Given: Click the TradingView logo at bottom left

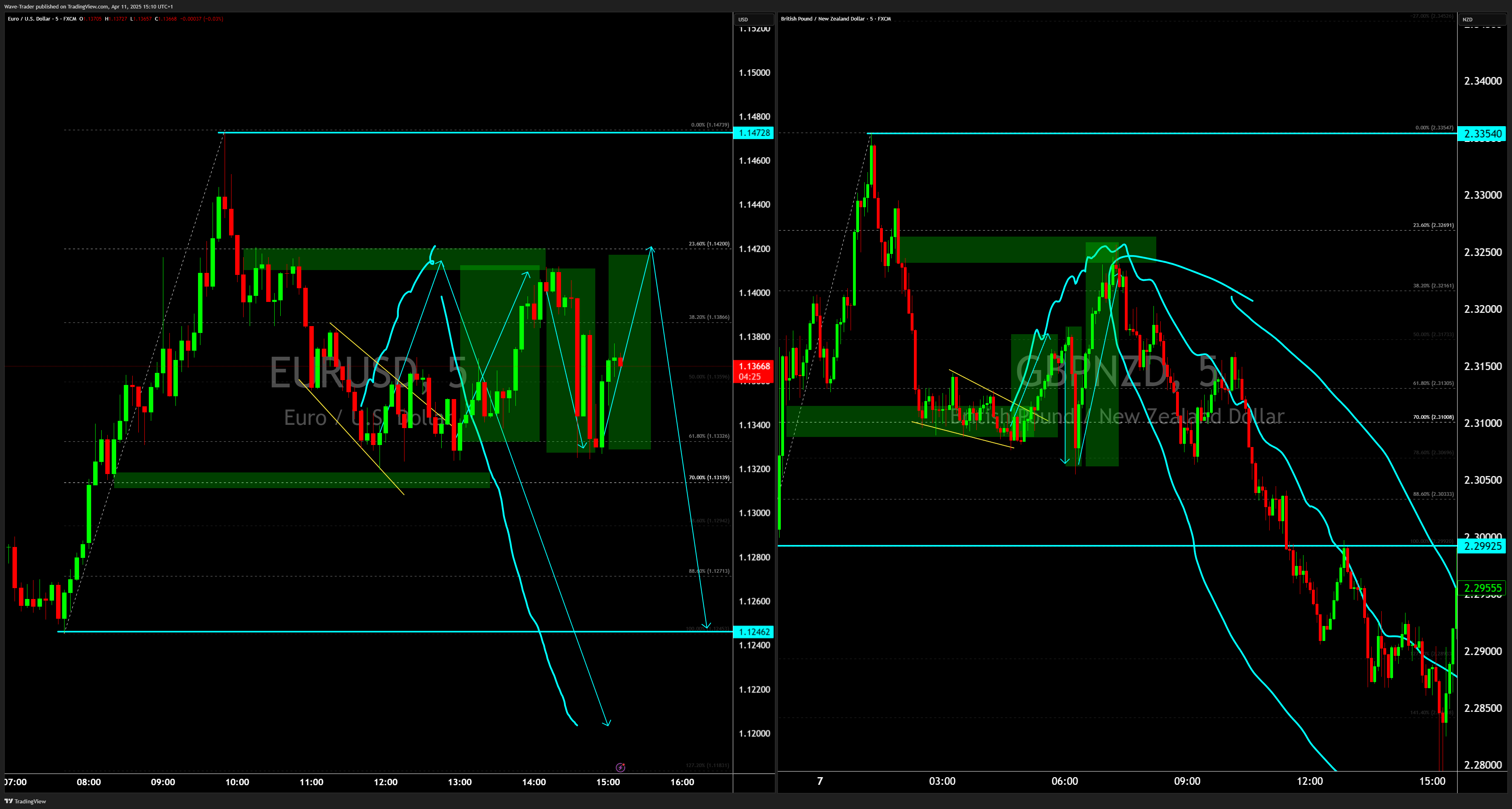Looking at the screenshot, I should pos(25,801).
